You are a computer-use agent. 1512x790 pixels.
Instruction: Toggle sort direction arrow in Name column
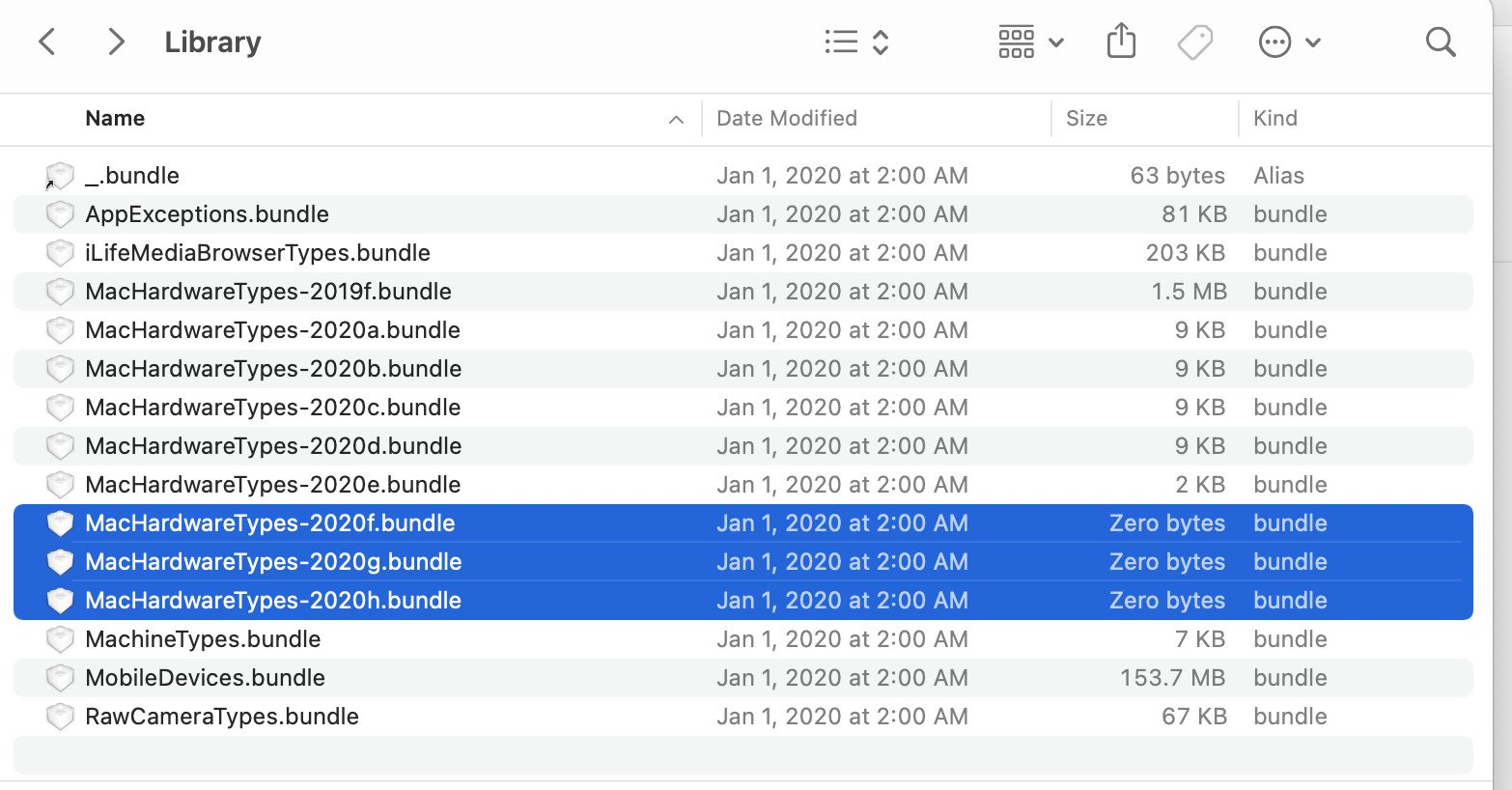pos(676,120)
